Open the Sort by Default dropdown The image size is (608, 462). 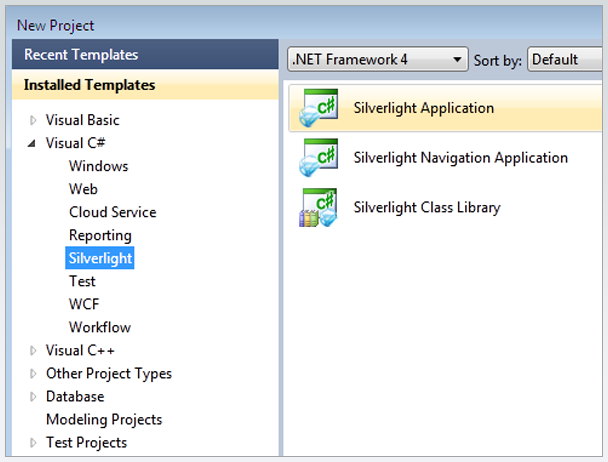pyautogui.click(x=567, y=59)
